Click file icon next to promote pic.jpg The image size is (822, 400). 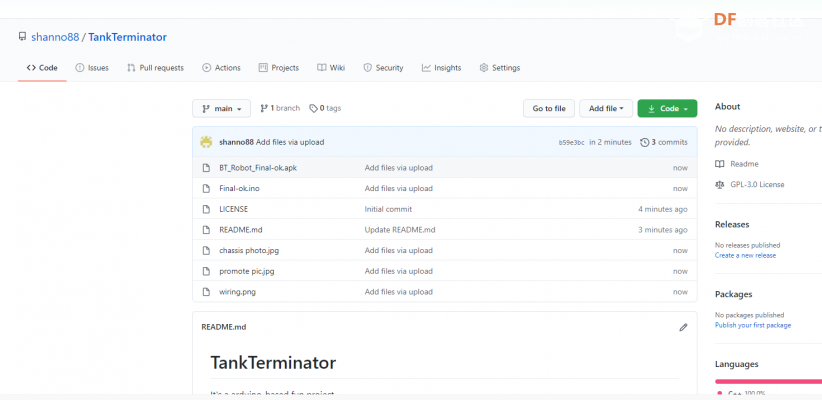206,271
